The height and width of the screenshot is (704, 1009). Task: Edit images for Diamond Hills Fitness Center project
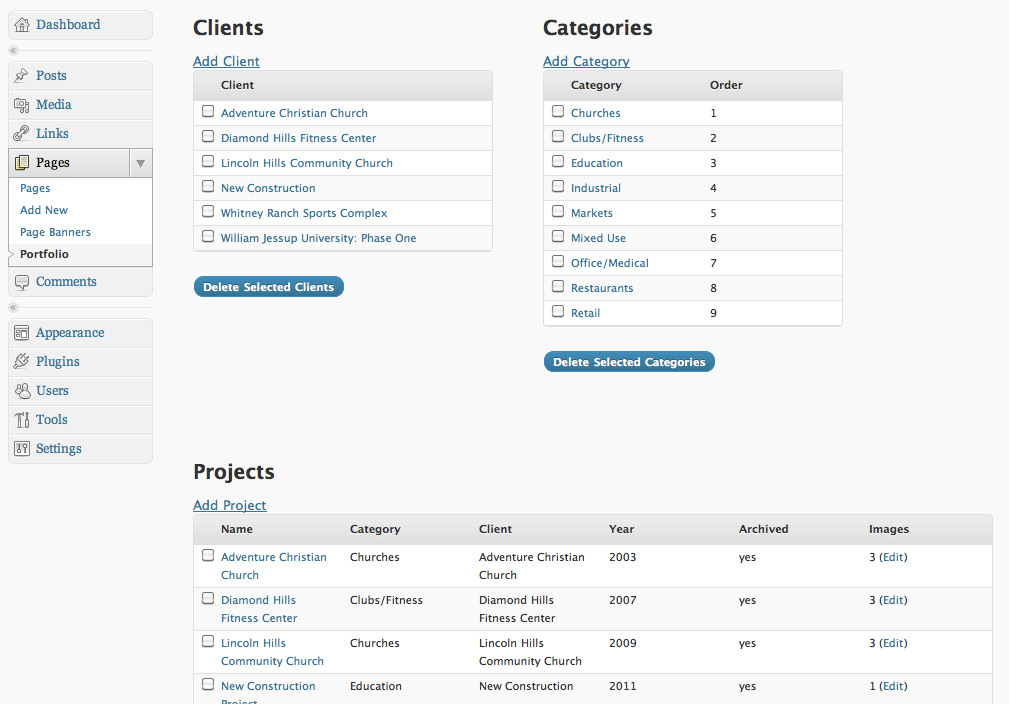point(893,600)
